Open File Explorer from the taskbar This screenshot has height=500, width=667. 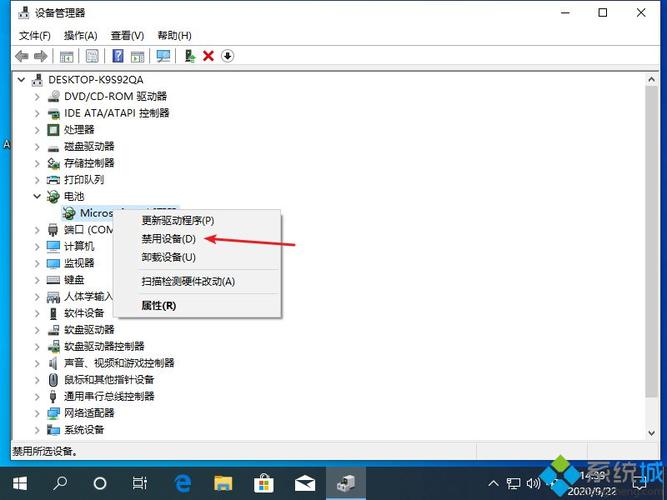223,483
